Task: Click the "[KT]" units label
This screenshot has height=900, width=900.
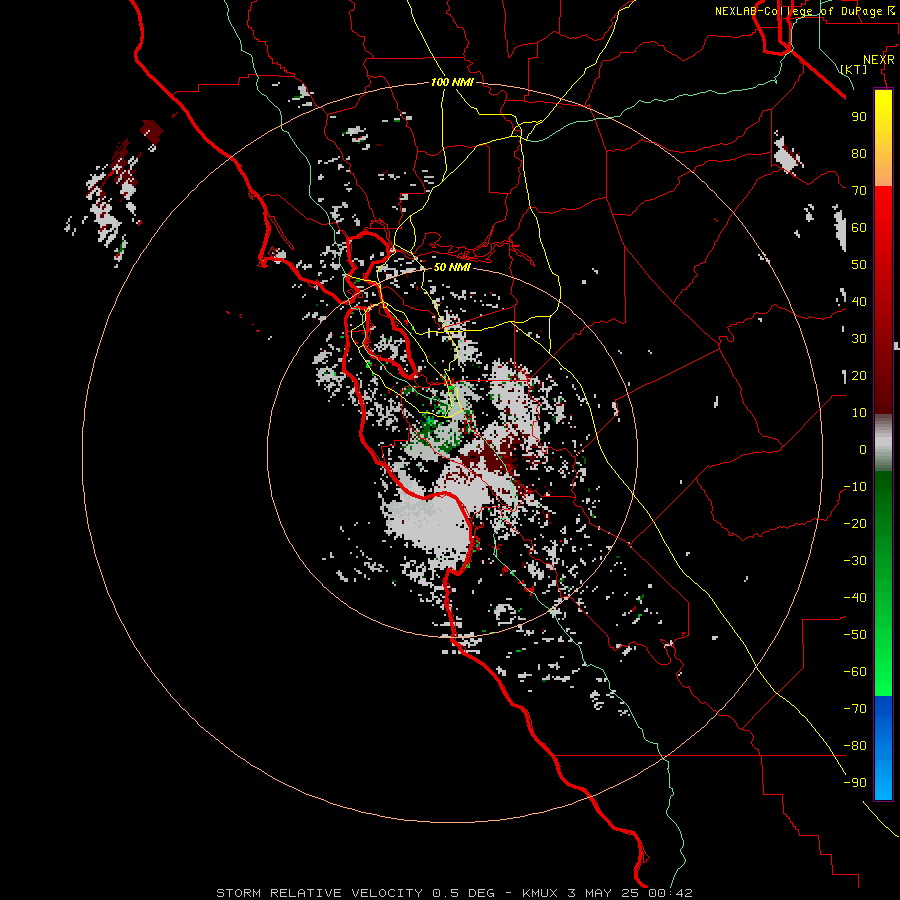Action: point(854,69)
